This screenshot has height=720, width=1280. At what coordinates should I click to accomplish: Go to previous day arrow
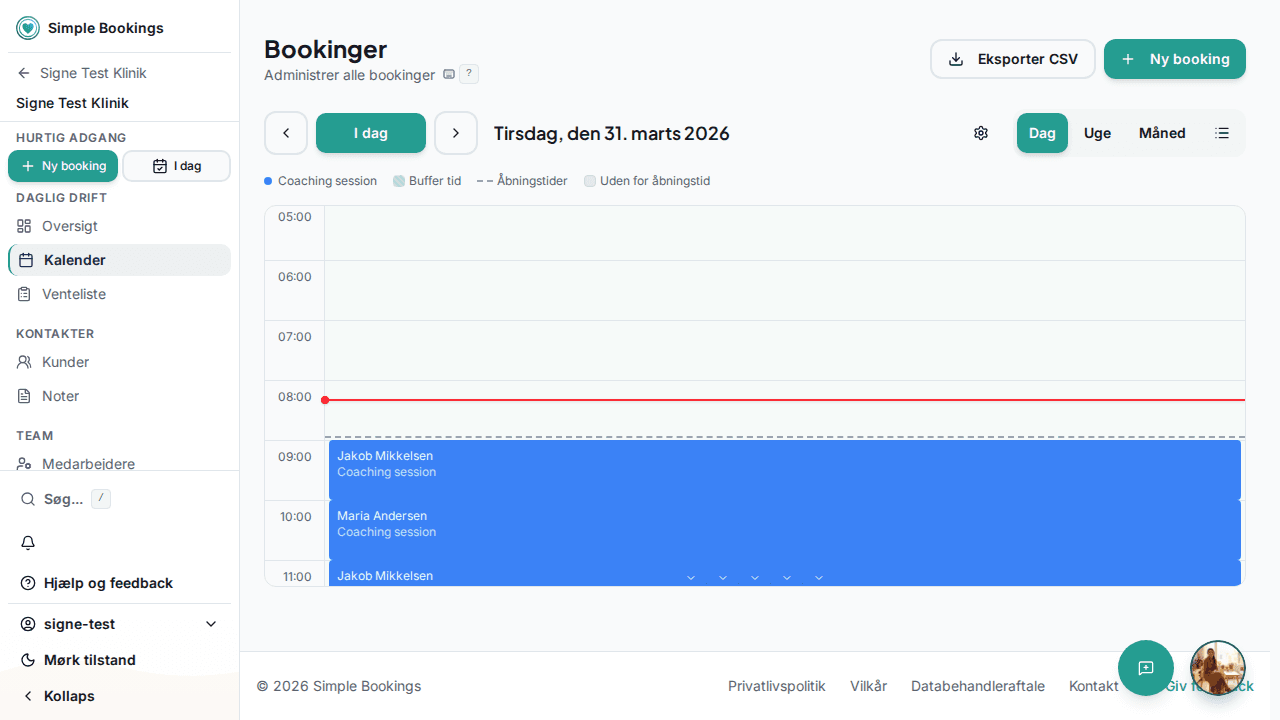[x=286, y=133]
